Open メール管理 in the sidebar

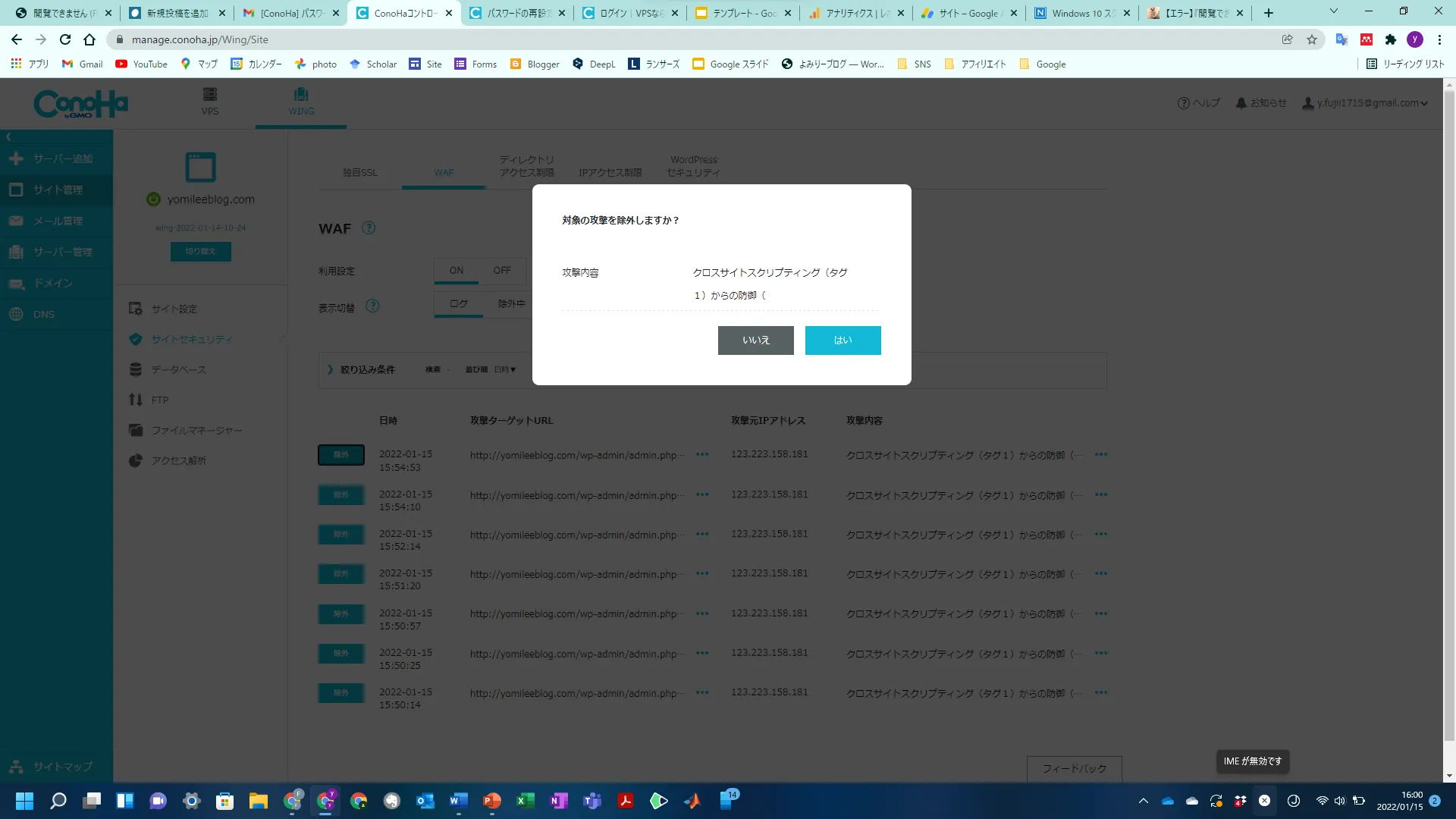point(56,221)
